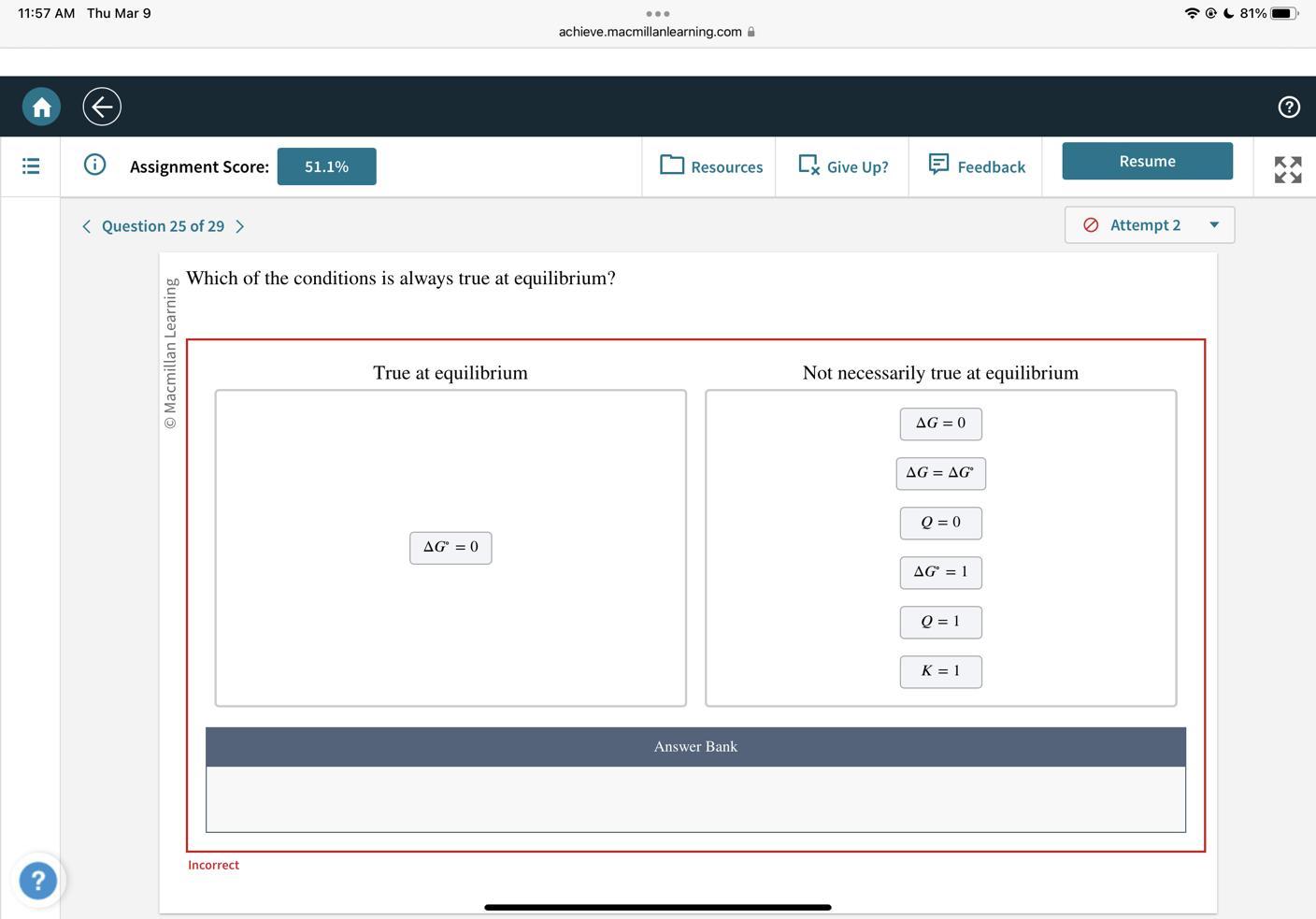This screenshot has width=1316, height=919.
Task: Tap the three dots multitasking indicator
Action: pos(657,14)
